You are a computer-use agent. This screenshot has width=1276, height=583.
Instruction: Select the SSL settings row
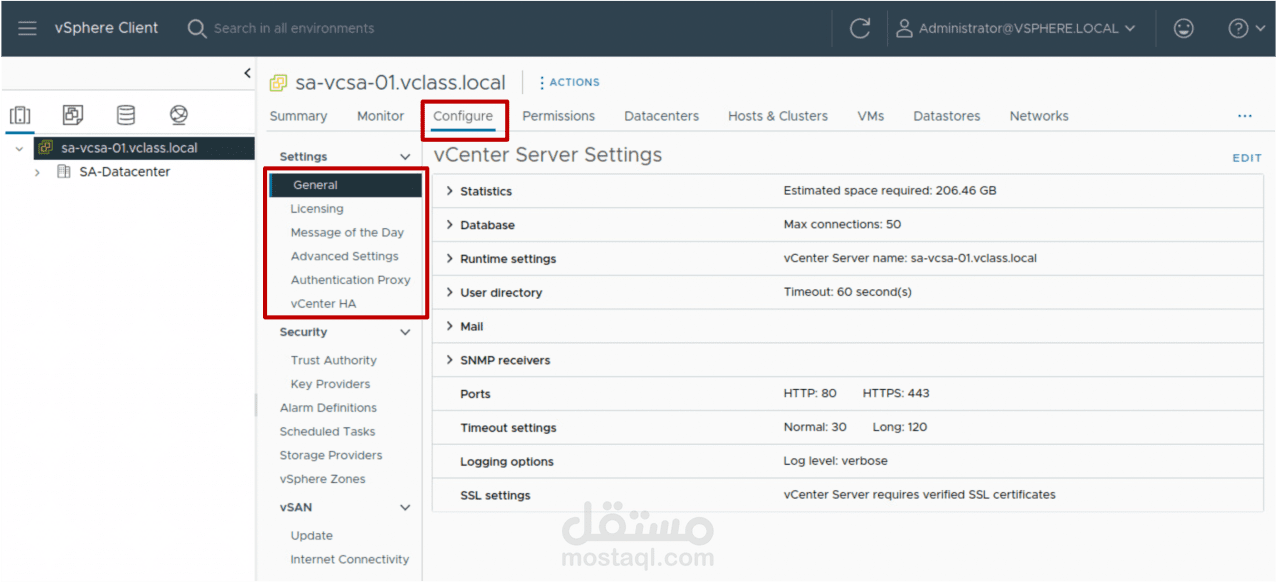[x=848, y=495]
